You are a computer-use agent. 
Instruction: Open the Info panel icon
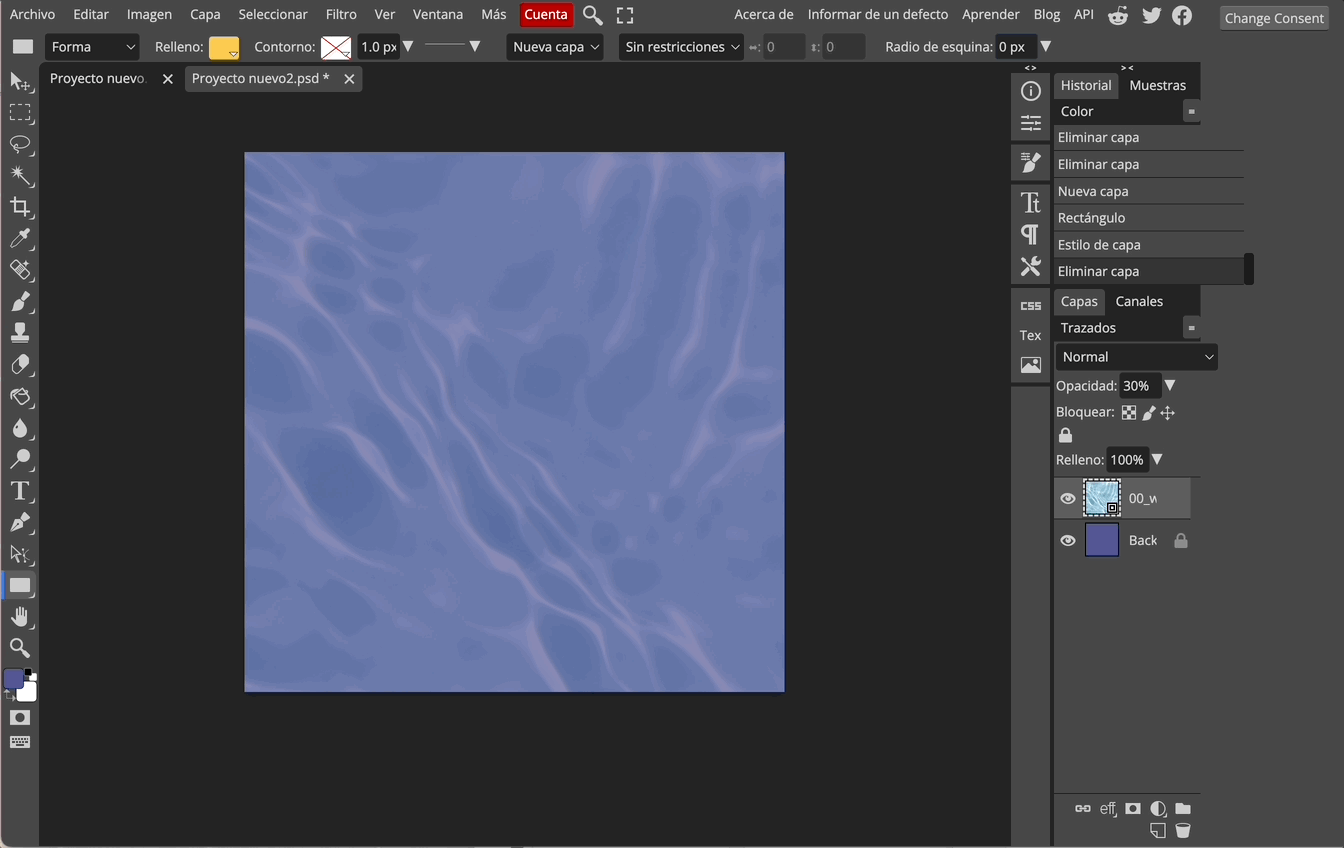[x=1031, y=91]
